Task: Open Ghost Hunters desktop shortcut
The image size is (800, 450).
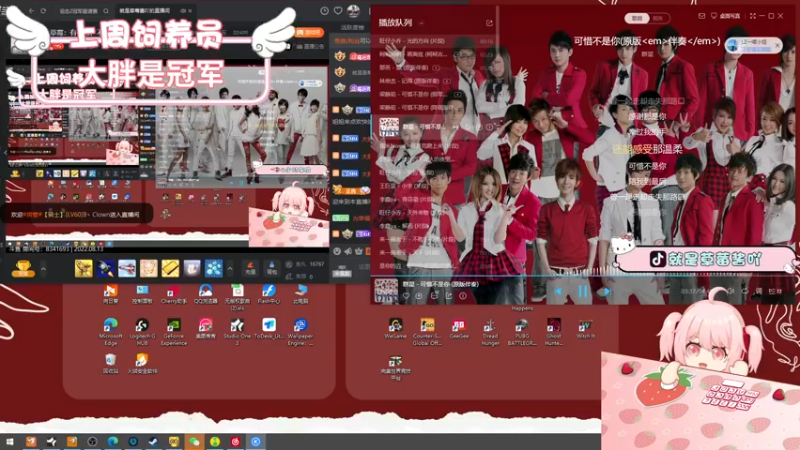Action: point(554,332)
